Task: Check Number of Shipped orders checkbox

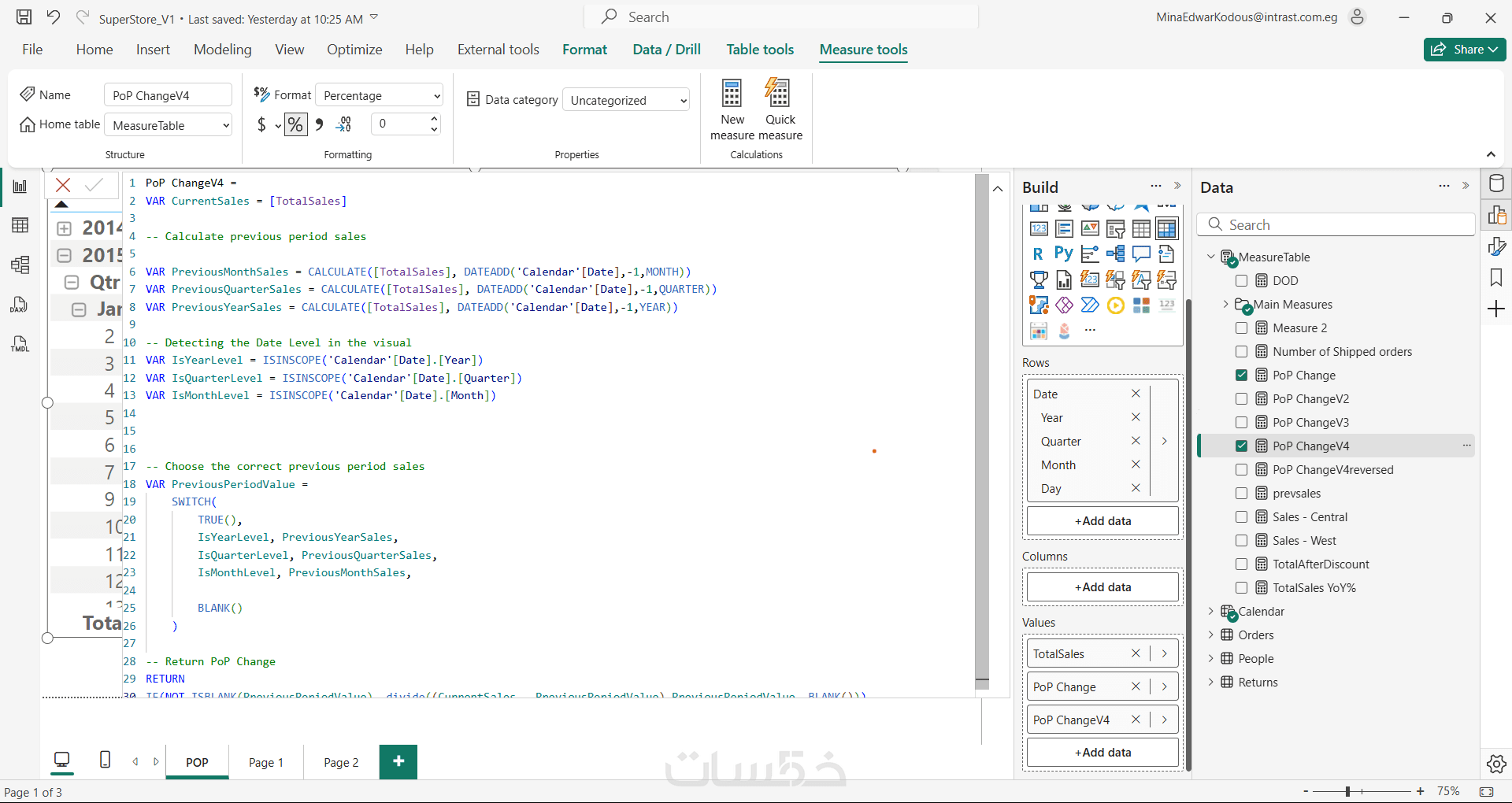Action: click(1242, 352)
